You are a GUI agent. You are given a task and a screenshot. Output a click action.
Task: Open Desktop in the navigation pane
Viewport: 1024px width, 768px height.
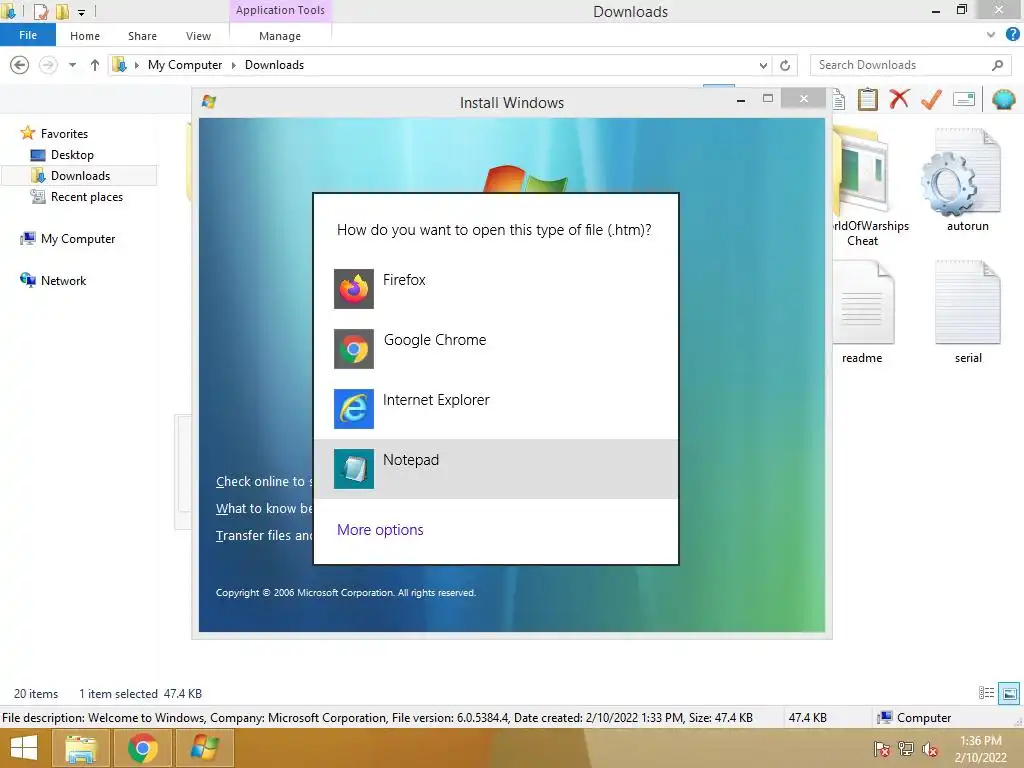pos(72,155)
